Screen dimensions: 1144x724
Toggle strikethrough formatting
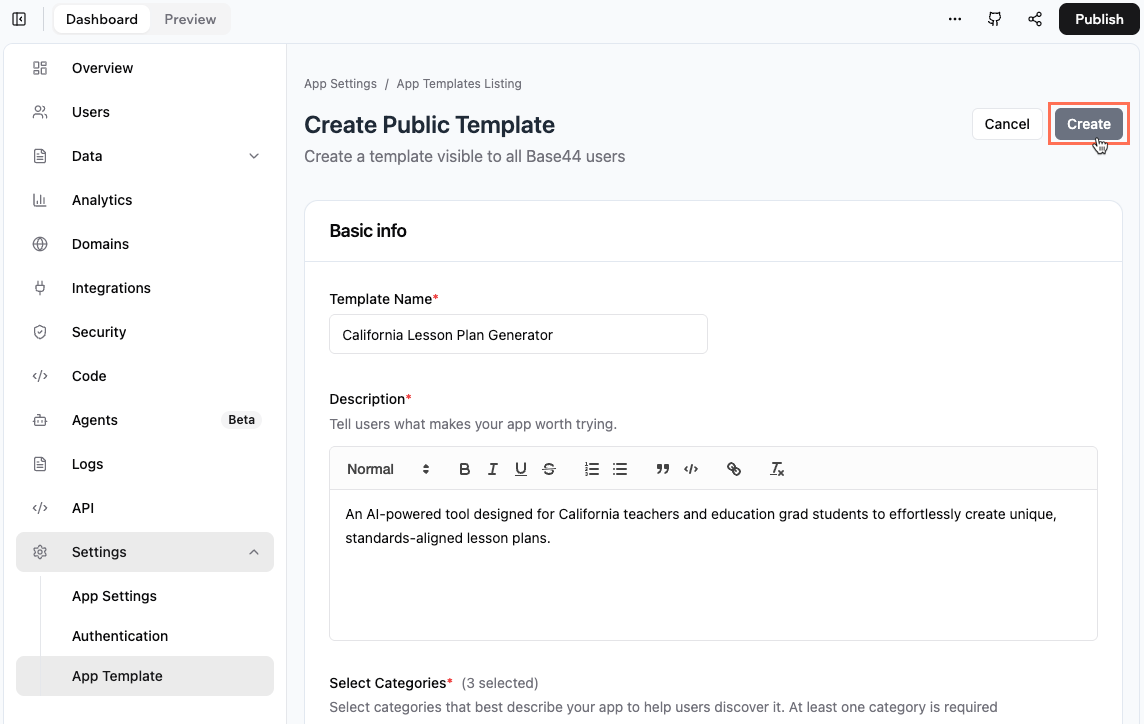(x=548, y=468)
